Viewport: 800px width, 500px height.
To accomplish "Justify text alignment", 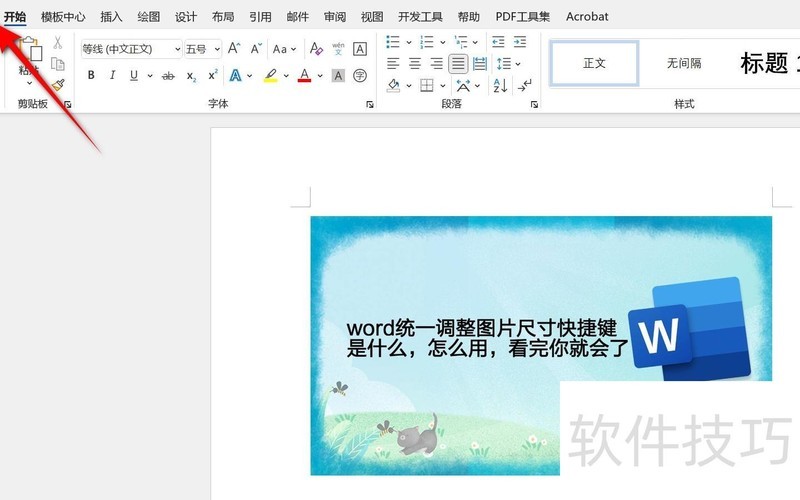I will tap(458, 64).
